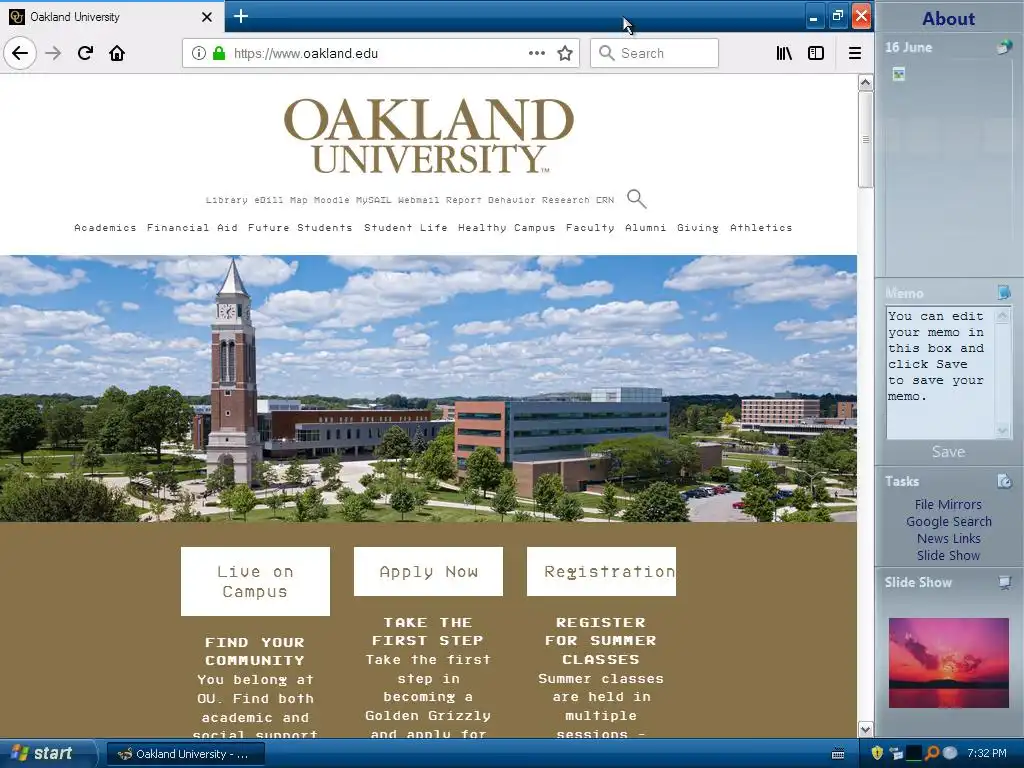1024x768 pixels.
Task: Open the MySAIL quick link
Action: 374,200
